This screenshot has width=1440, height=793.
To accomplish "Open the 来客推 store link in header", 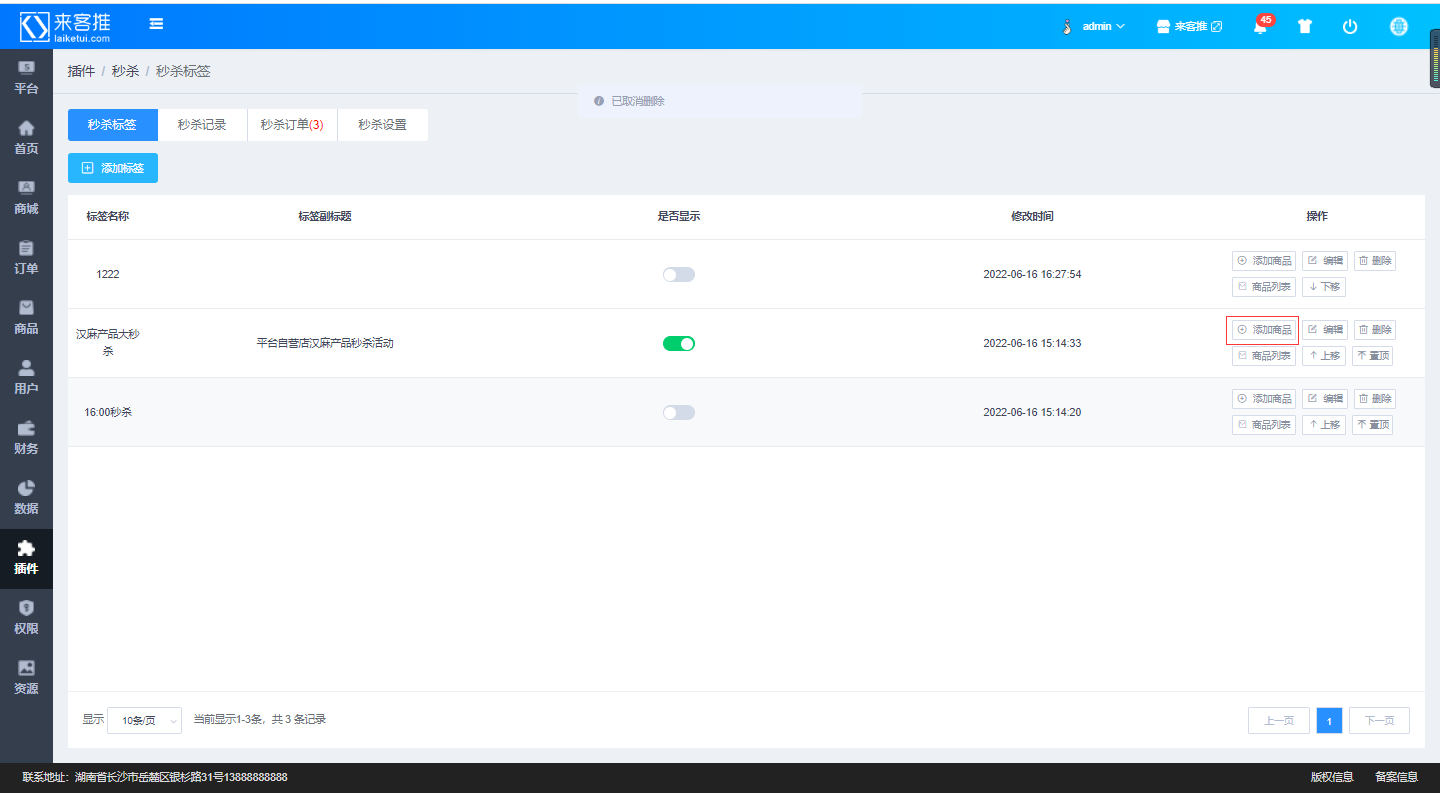I will [x=1189, y=27].
